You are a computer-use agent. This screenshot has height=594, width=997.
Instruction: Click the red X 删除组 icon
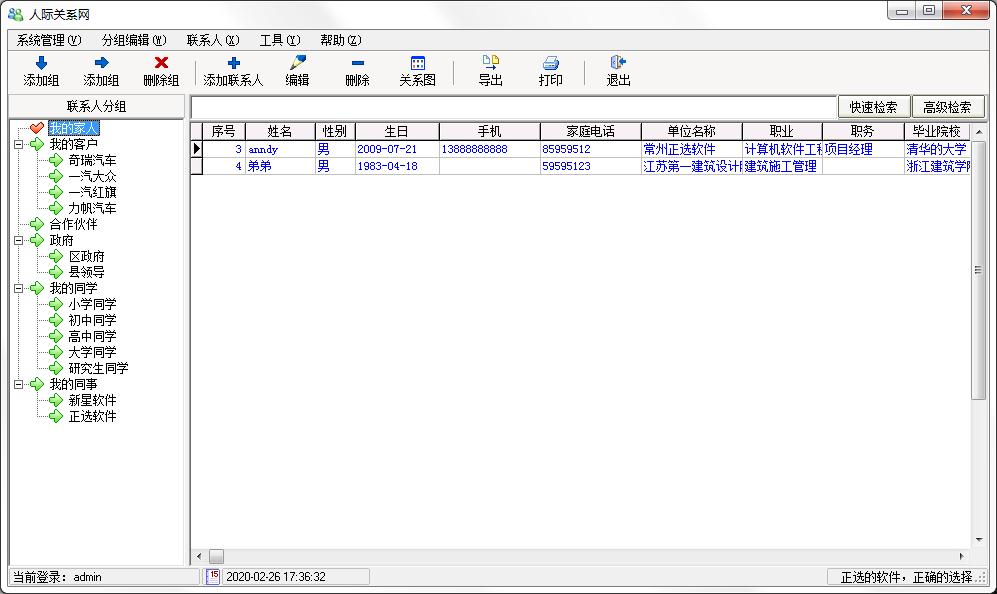click(x=161, y=63)
